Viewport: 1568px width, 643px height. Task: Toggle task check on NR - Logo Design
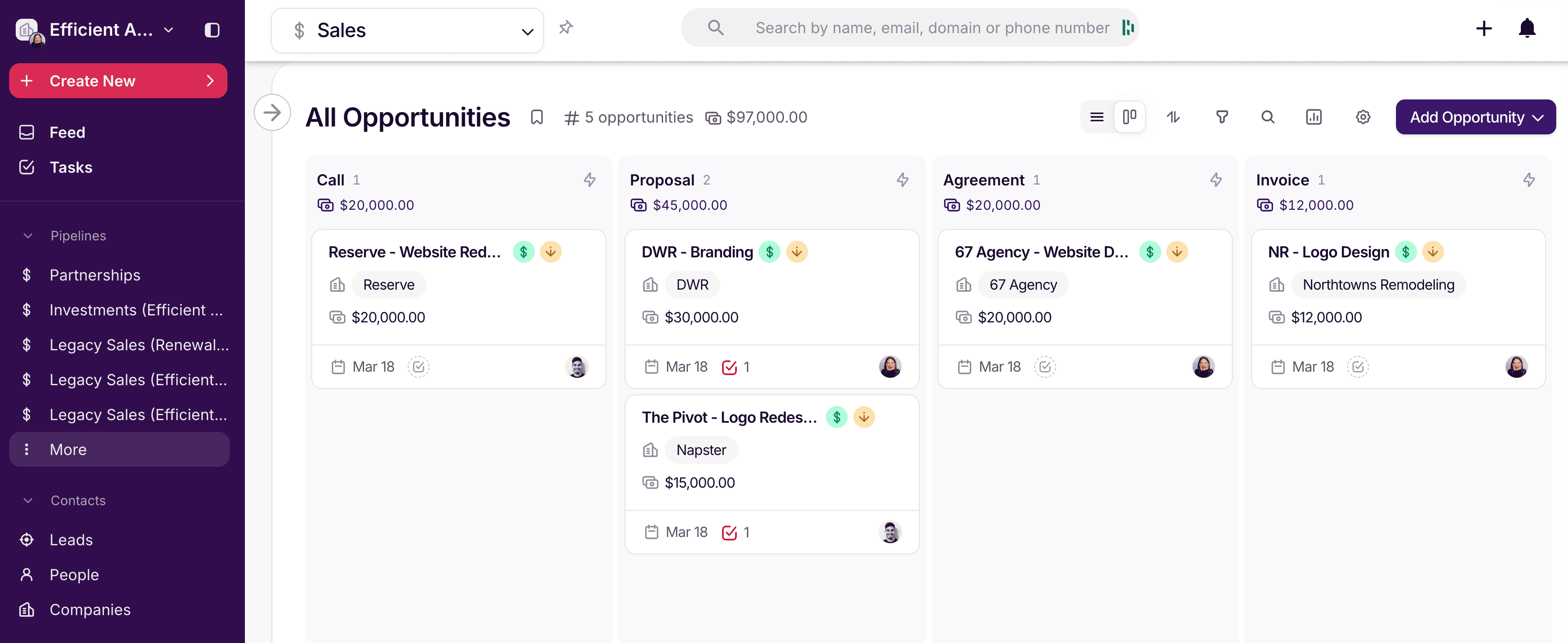[x=1358, y=367]
